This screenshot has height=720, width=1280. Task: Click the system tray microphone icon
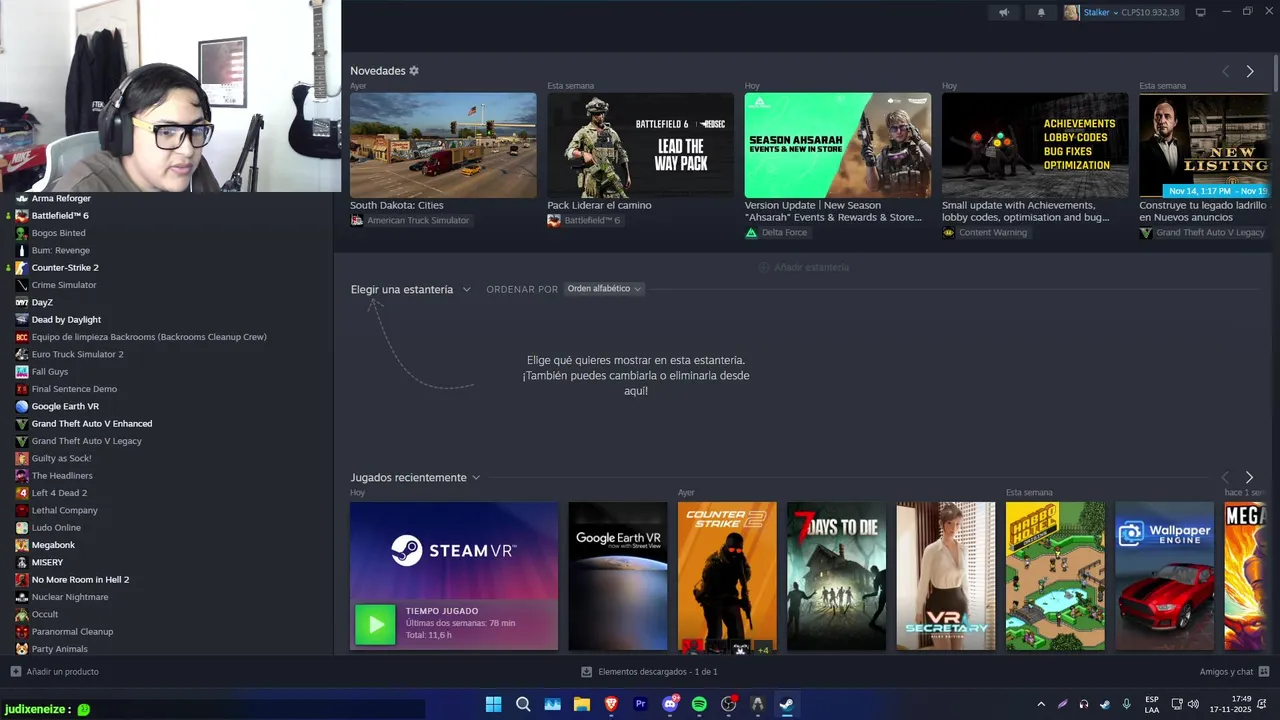click(1127, 704)
